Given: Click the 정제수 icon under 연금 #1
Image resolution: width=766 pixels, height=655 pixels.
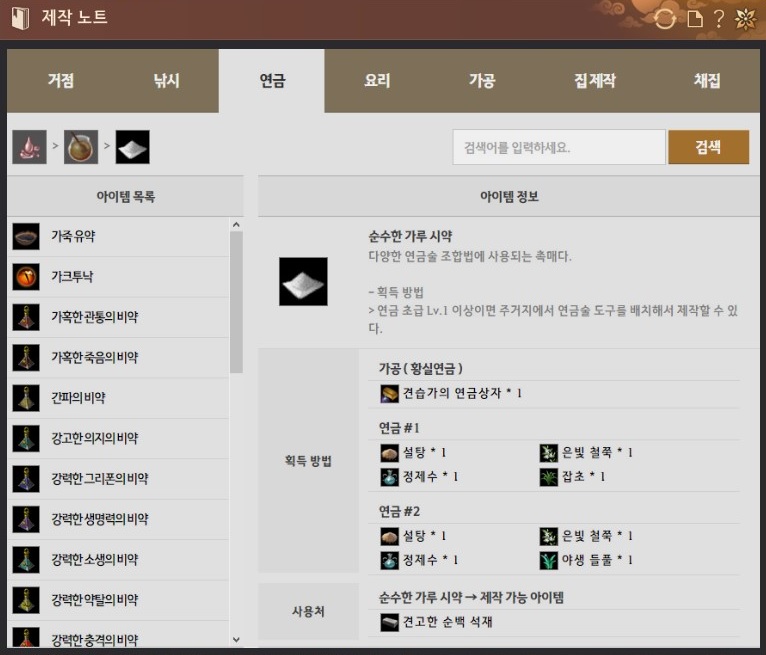Looking at the screenshot, I should pos(389,477).
